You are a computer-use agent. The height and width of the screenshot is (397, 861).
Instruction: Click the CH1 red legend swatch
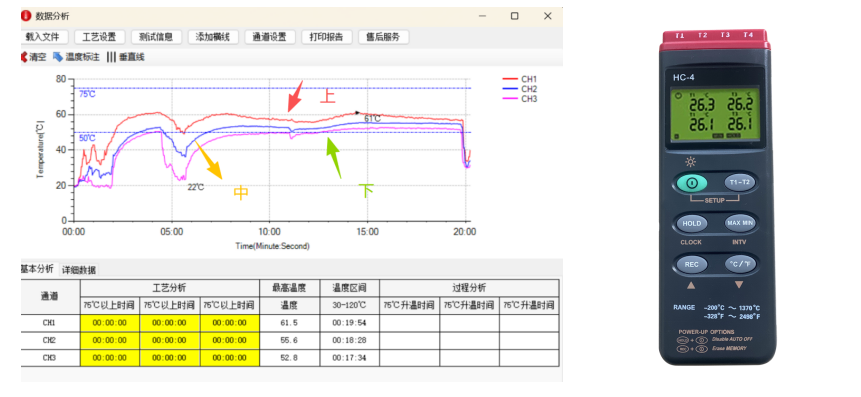[x=511, y=80]
